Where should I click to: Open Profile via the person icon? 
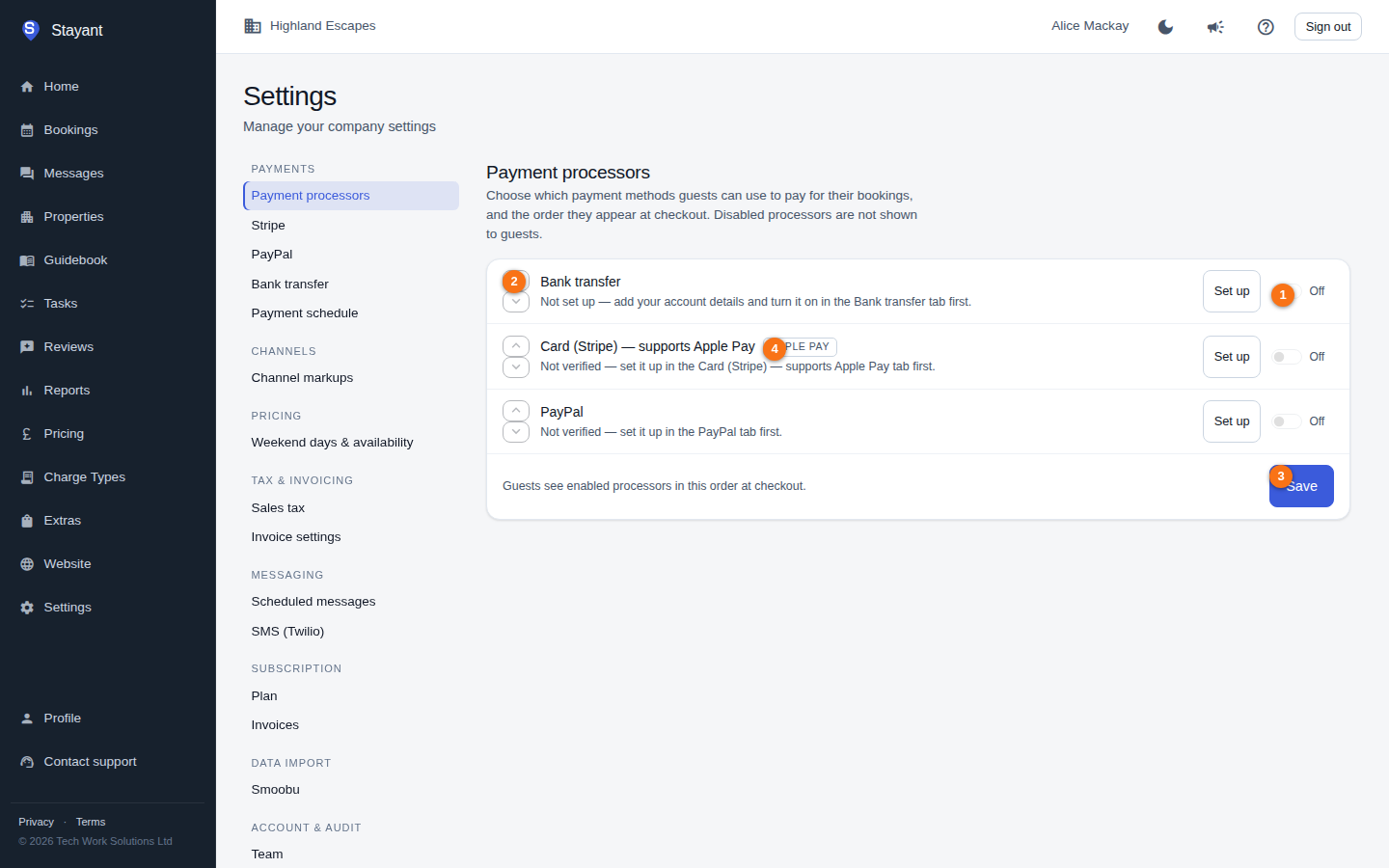(x=27, y=719)
